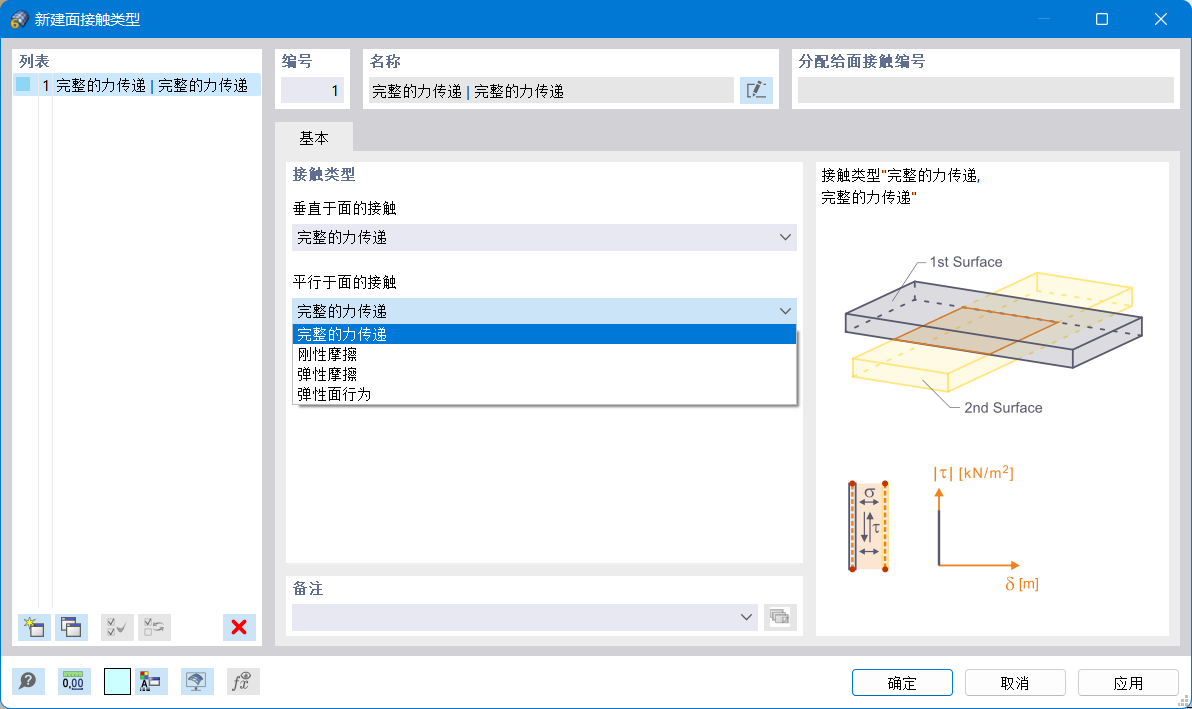The image size is (1192, 709).
Task: Delete contact type with the red X icon
Action: 237,627
